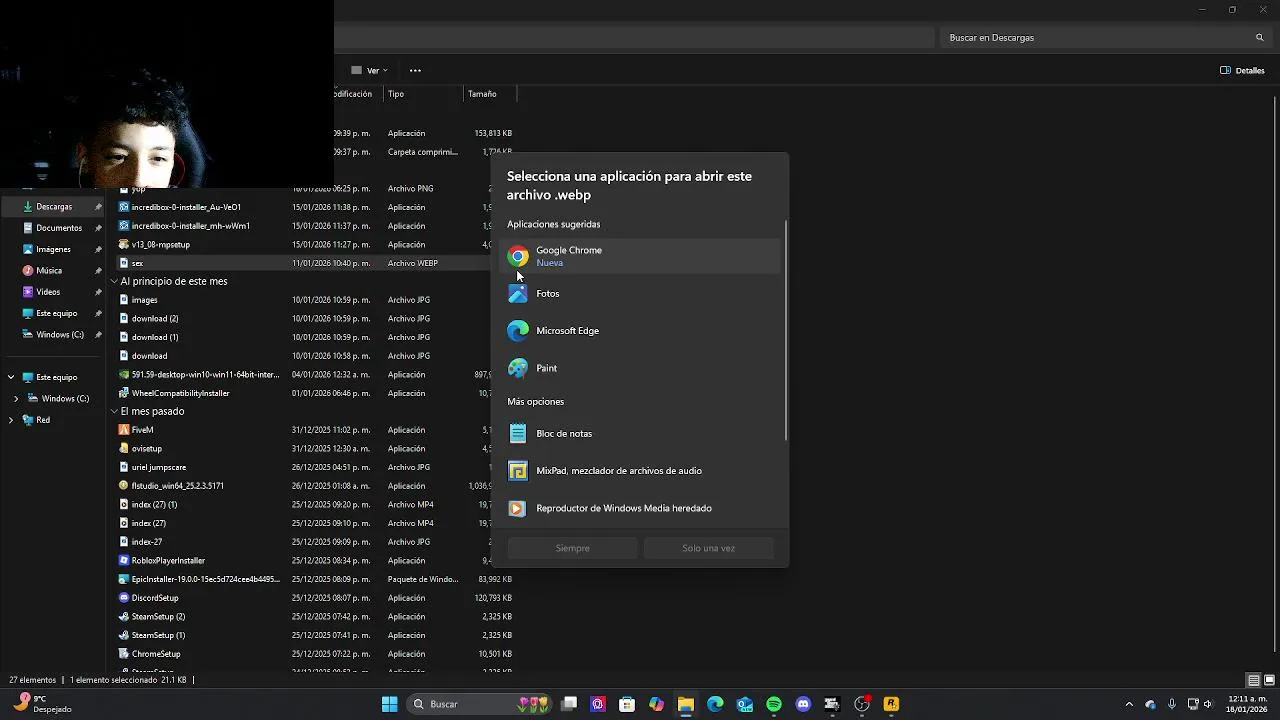
Task: Select the Fotos app icon
Action: [518, 294]
